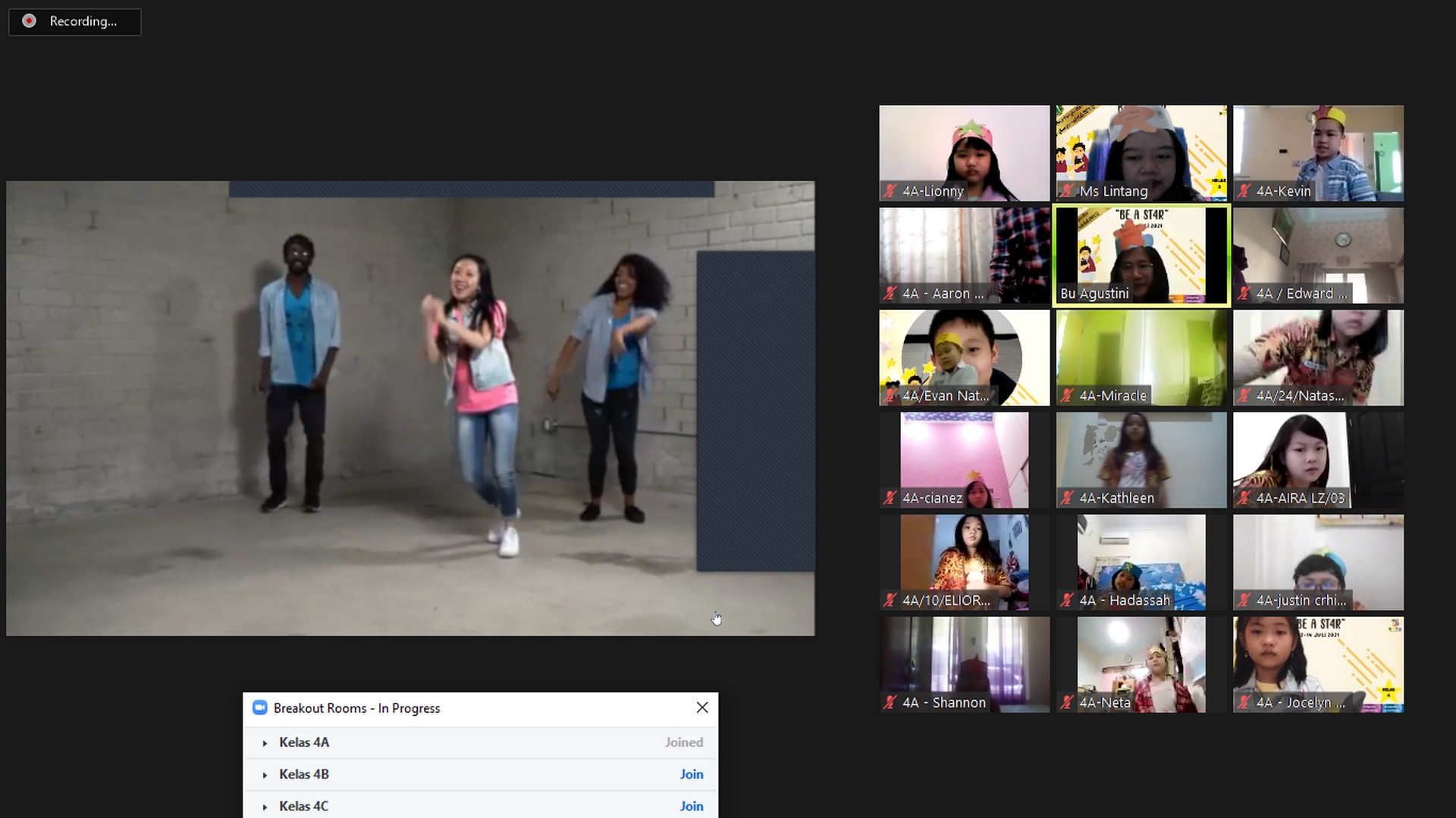Click muted mic icon on Ms Lintang tile
1456x818 pixels.
coord(1067,191)
